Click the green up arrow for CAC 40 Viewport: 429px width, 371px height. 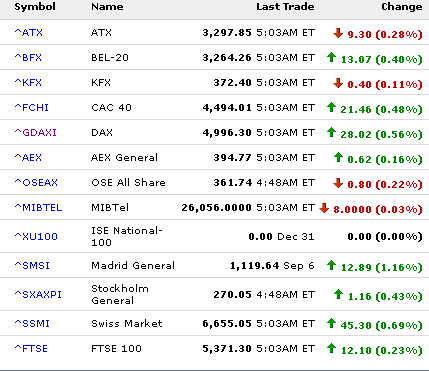331,107
